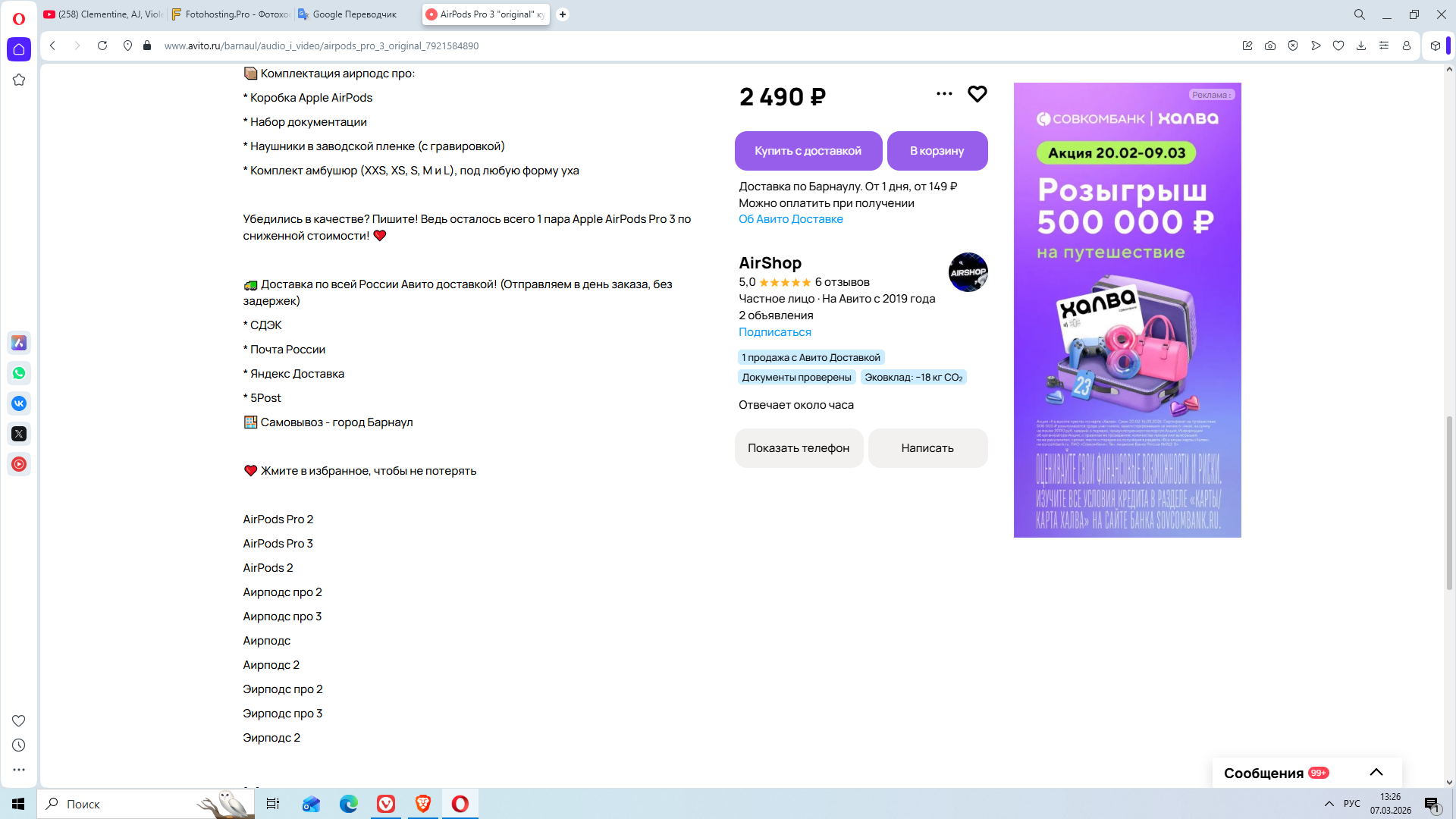Open VK messenger in Opera sidebar

point(19,403)
